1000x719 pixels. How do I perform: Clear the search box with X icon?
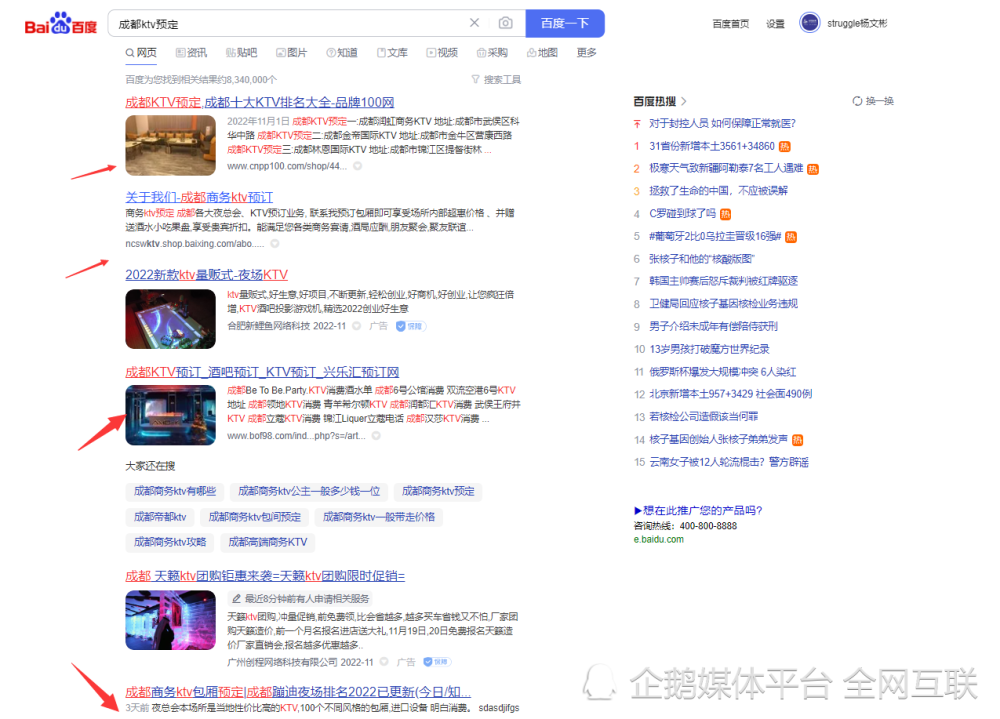[x=474, y=23]
